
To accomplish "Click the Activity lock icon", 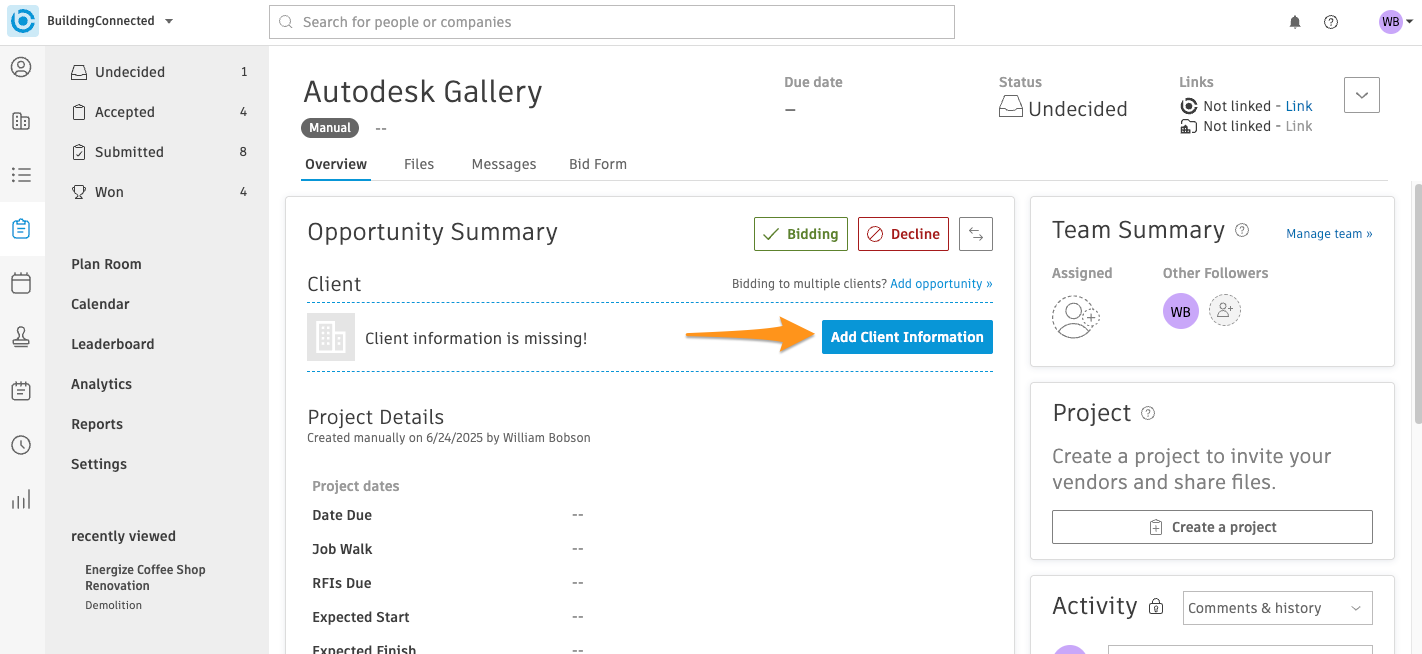I will point(1156,606).
